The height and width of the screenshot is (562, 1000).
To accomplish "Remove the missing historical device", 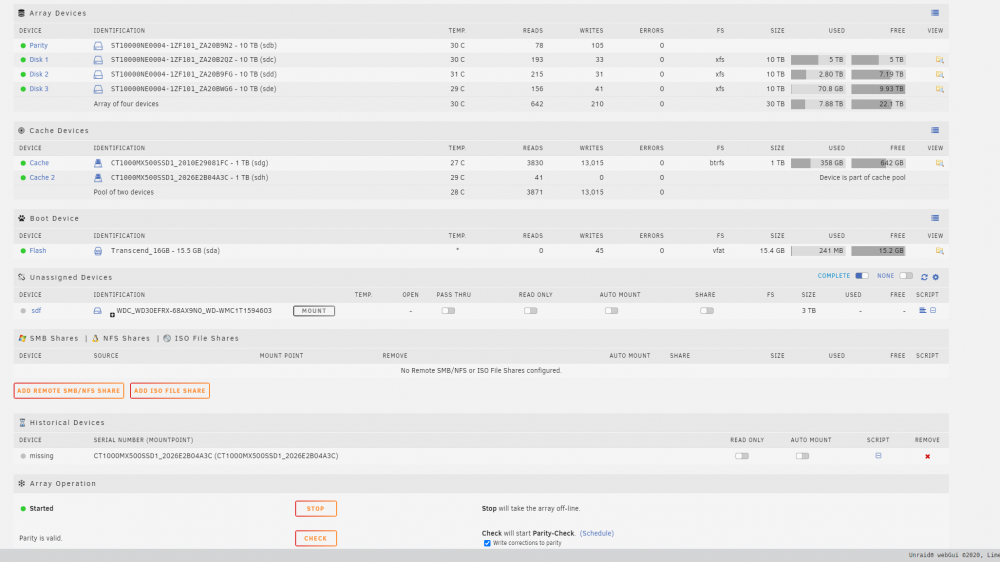I will click(927, 456).
